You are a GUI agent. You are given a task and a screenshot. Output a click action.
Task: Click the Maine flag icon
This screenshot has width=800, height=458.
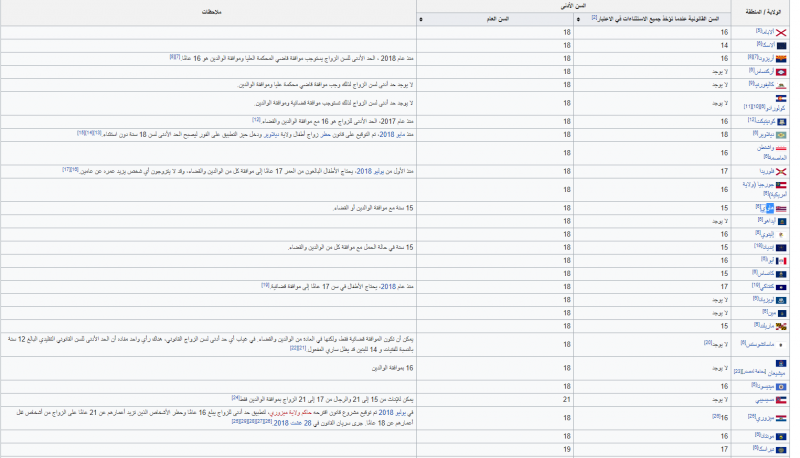(x=781, y=314)
